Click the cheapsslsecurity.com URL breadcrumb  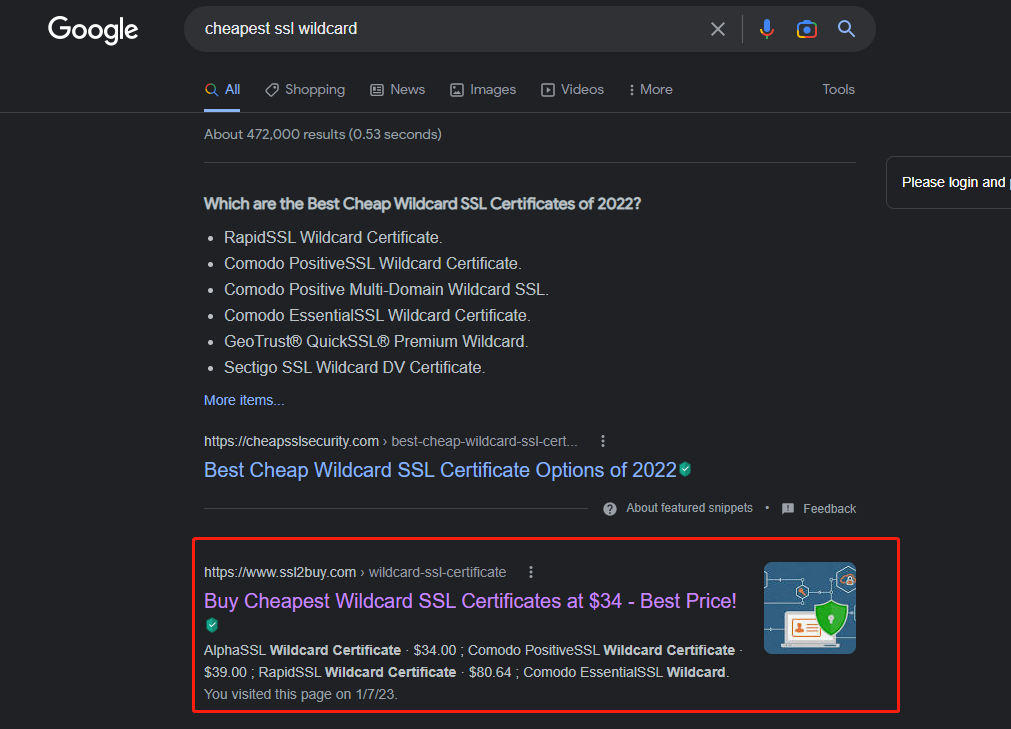pyautogui.click(x=391, y=441)
